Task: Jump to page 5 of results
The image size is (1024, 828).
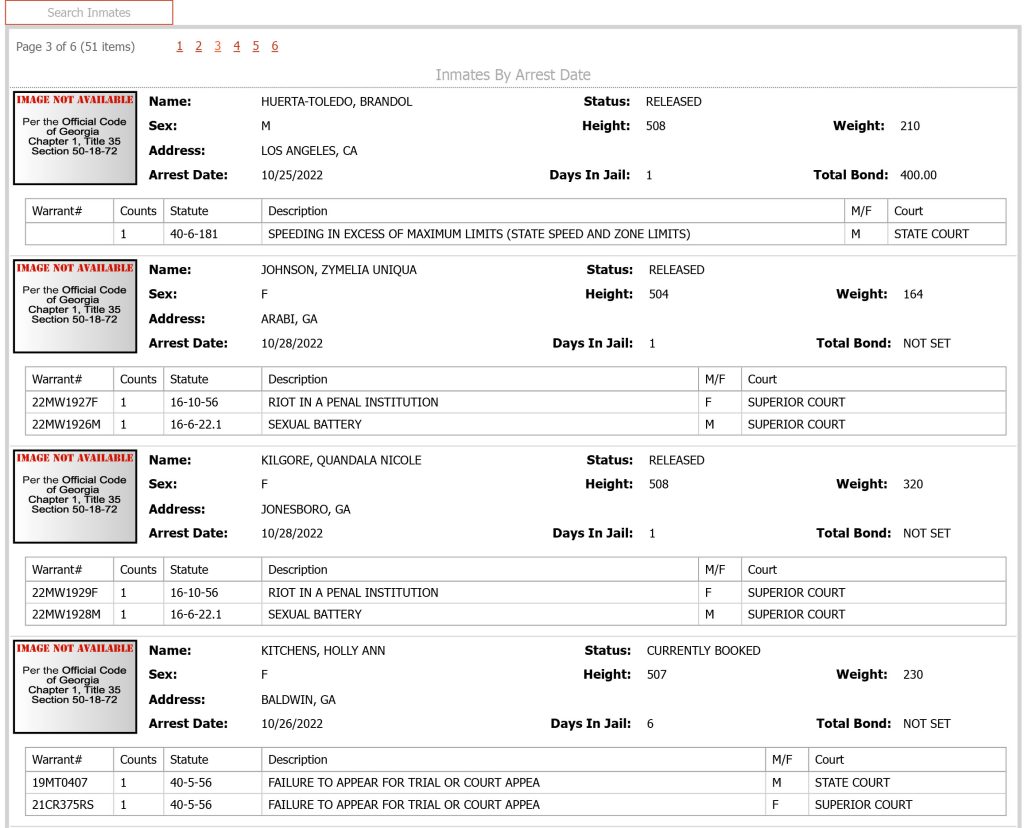Action: pyautogui.click(x=255, y=46)
